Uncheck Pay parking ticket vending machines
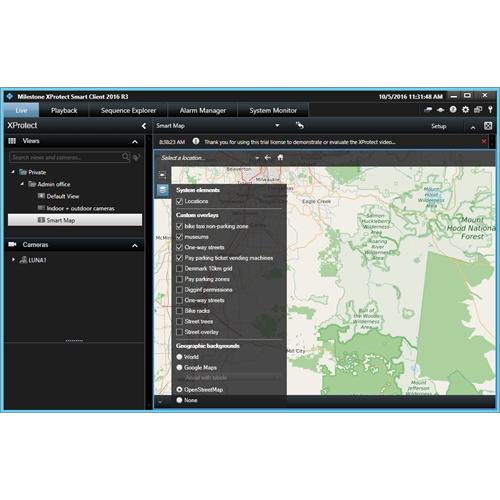Screen dimensions: 500x500 [179, 258]
